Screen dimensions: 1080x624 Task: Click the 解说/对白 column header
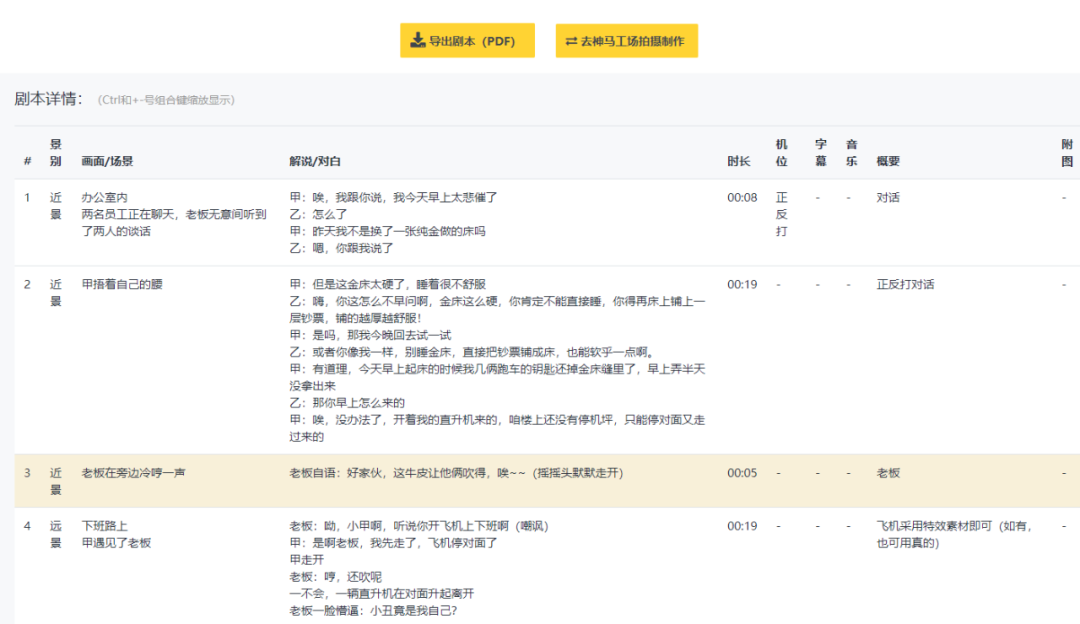coord(315,161)
